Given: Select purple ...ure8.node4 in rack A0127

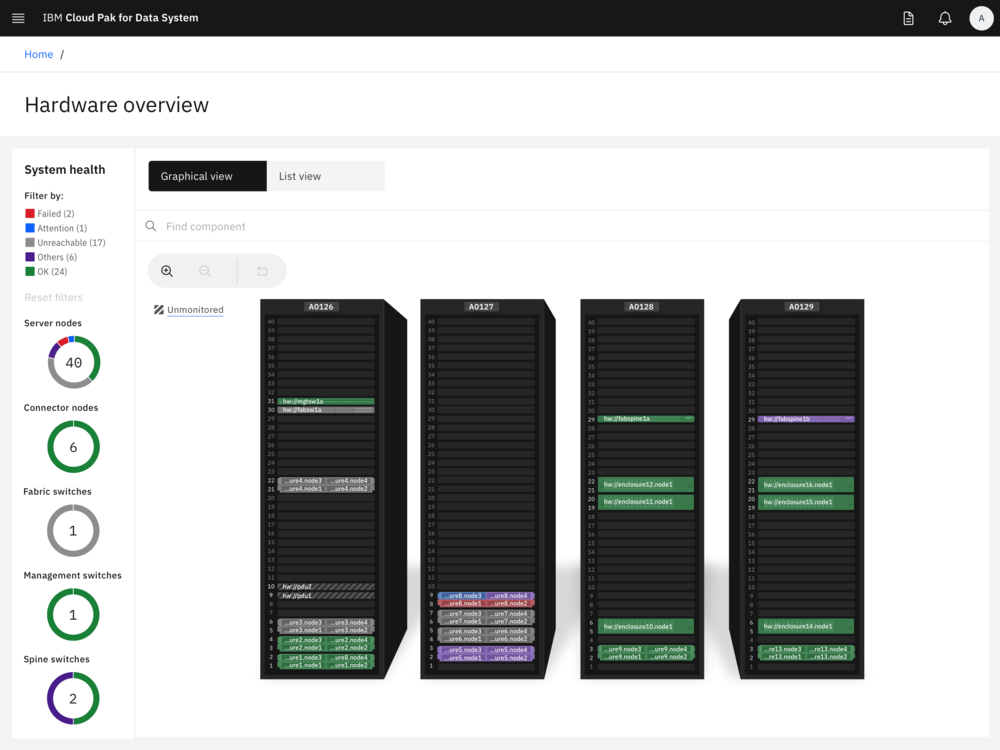Looking at the screenshot, I should (510, 596).
